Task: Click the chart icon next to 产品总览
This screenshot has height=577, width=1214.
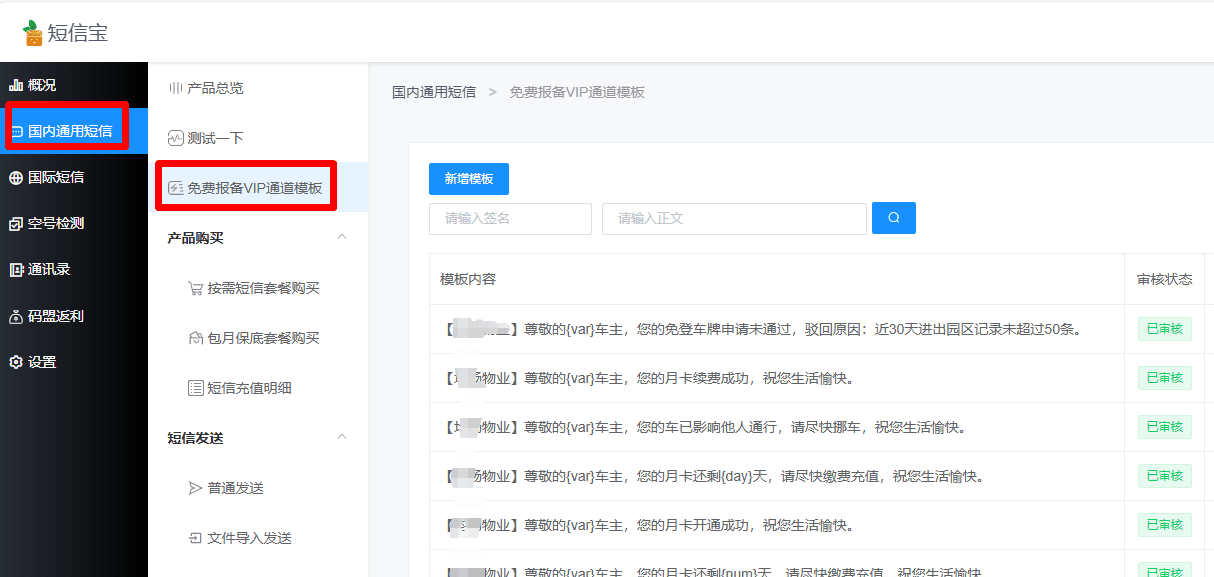Action: (x=176, y=87)
